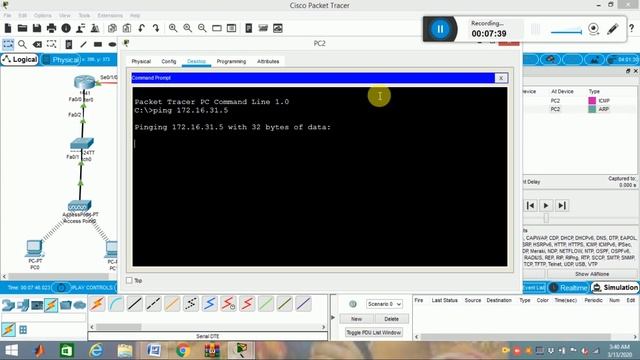Screen dimensions: 640x360
Task: Click inside the command prompt terminal
Action: (320, 176)
